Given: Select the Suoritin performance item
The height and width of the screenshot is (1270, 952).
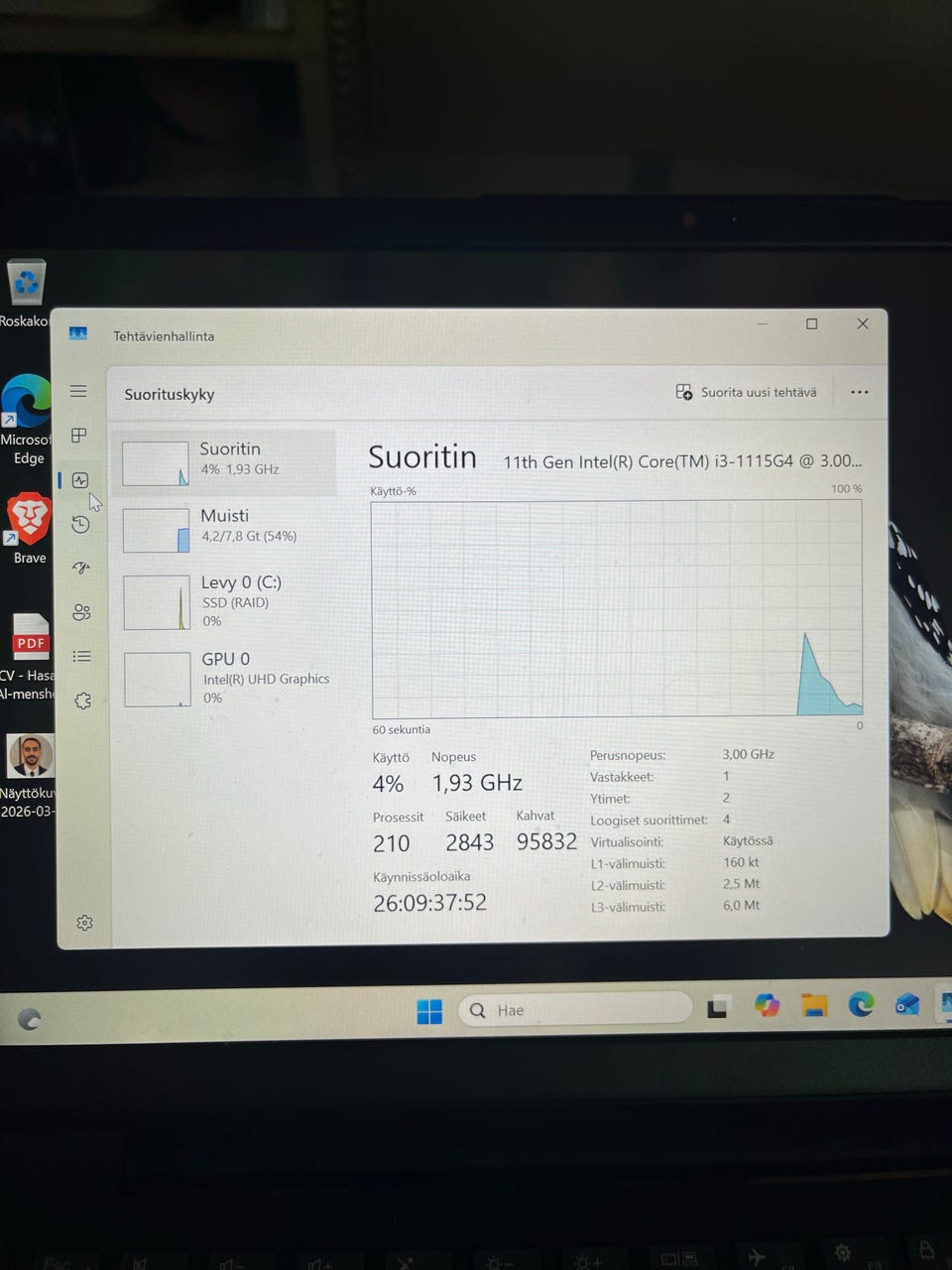Looking at the screenshot, I should (x=225, y=462).
